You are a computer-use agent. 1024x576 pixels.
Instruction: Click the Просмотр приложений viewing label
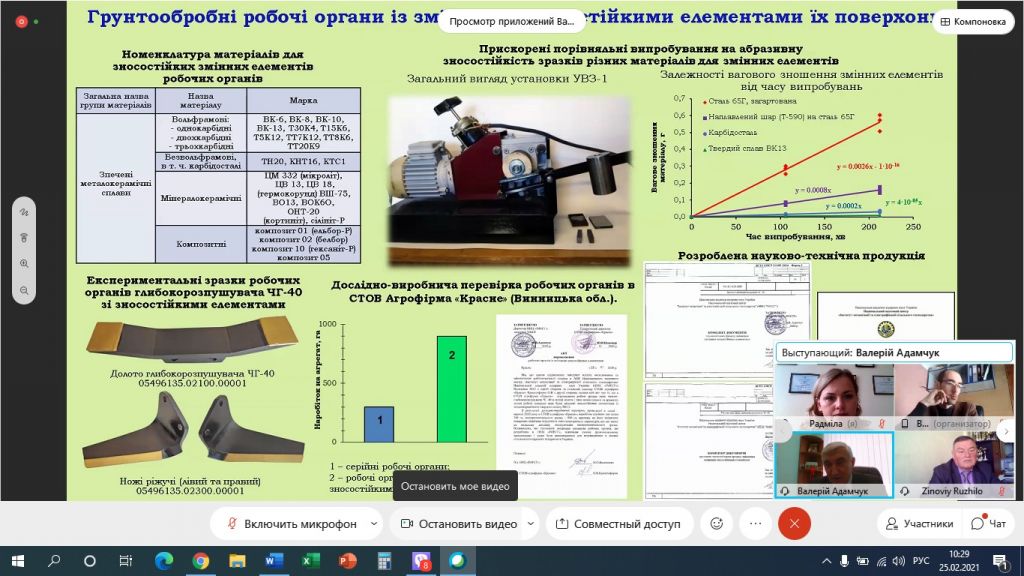point(512,22)
